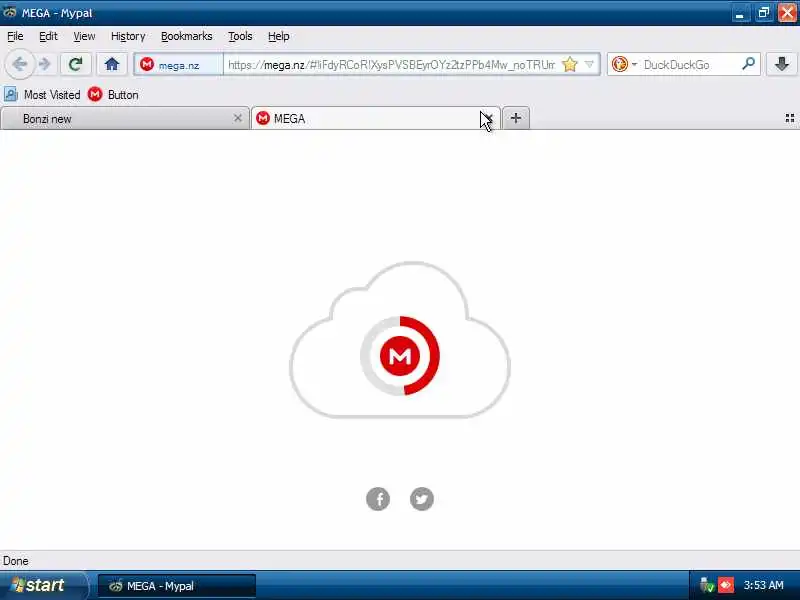Open the Edit menu
This screenshot has width=800, height=600.
coord(48,36)
